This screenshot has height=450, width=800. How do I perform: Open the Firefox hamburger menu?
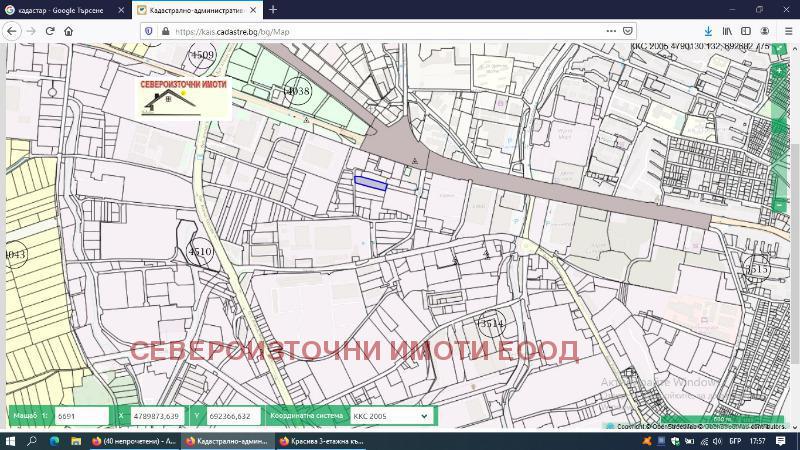point(788,31)
